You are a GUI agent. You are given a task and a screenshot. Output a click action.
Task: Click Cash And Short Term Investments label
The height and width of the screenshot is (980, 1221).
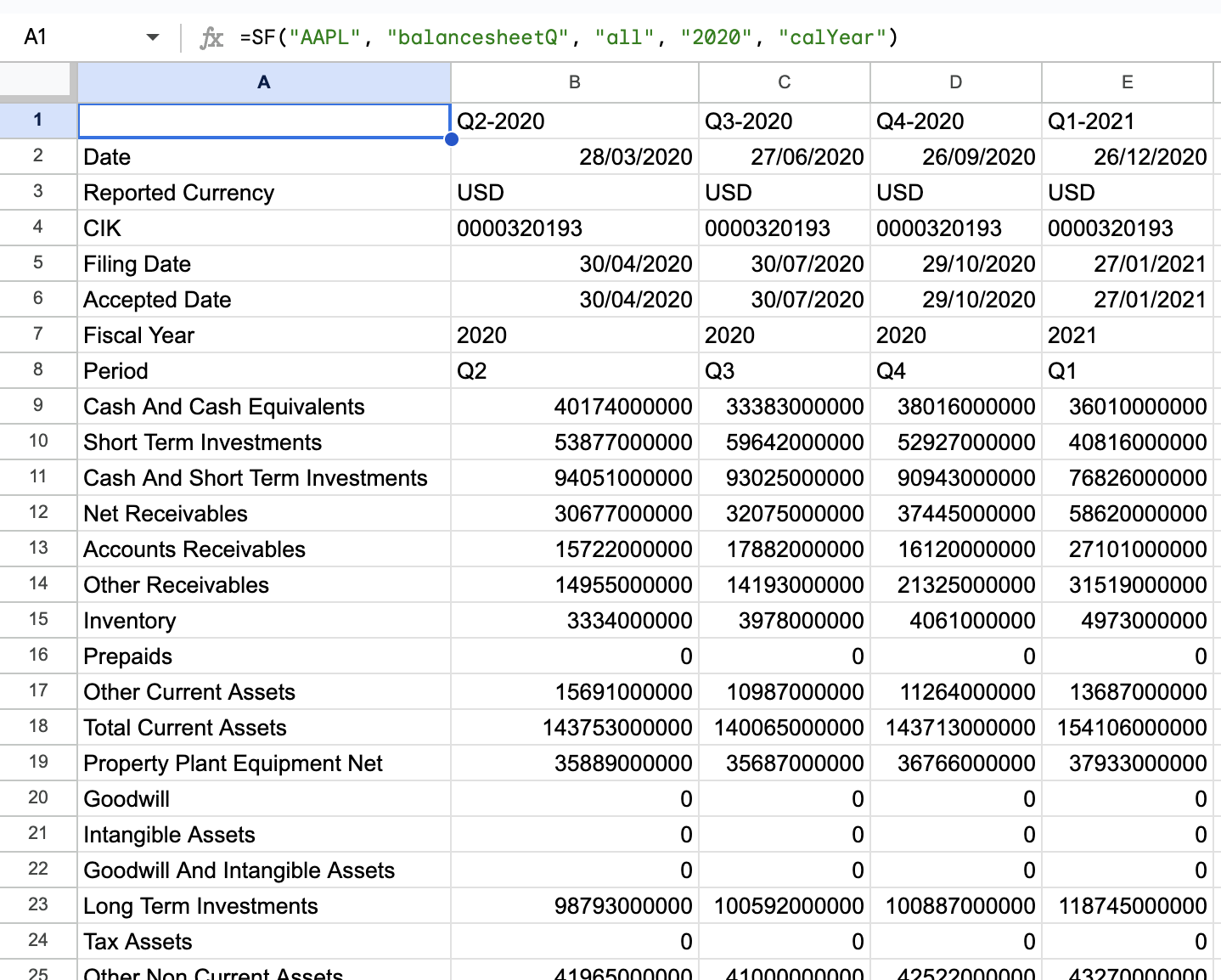coord(264,477)
